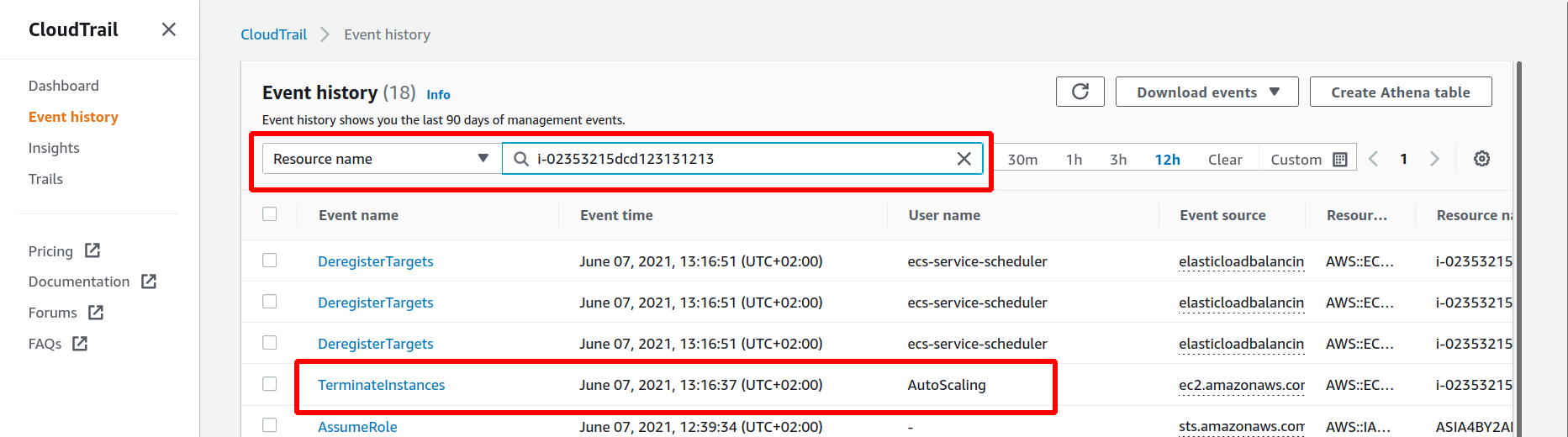Go to previous page of events
This screenshot has height=437, width=1568.
(x=1373, y=159)
